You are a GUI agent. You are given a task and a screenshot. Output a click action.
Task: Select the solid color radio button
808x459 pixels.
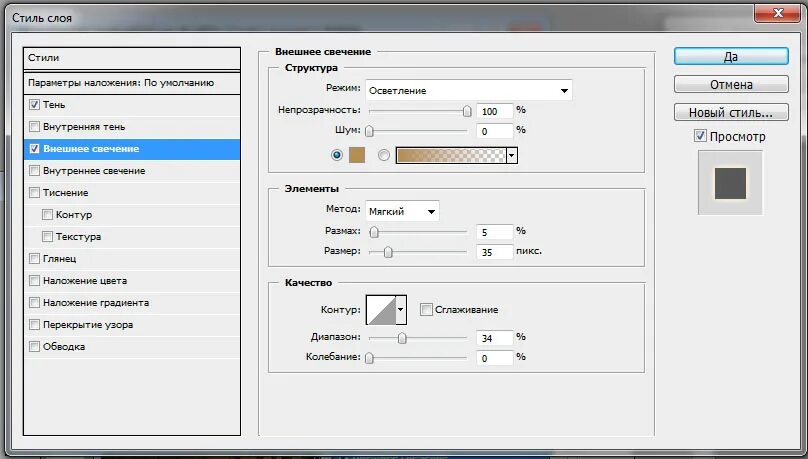pos(337,155)
